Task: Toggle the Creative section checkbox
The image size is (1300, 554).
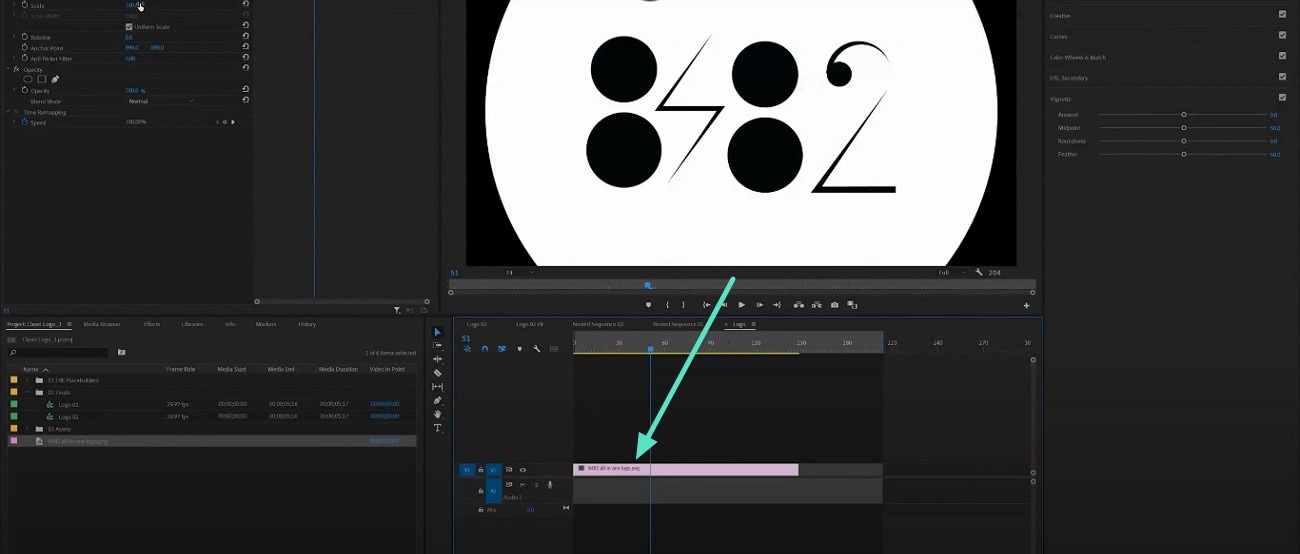Action: (x=1282, y=14)
